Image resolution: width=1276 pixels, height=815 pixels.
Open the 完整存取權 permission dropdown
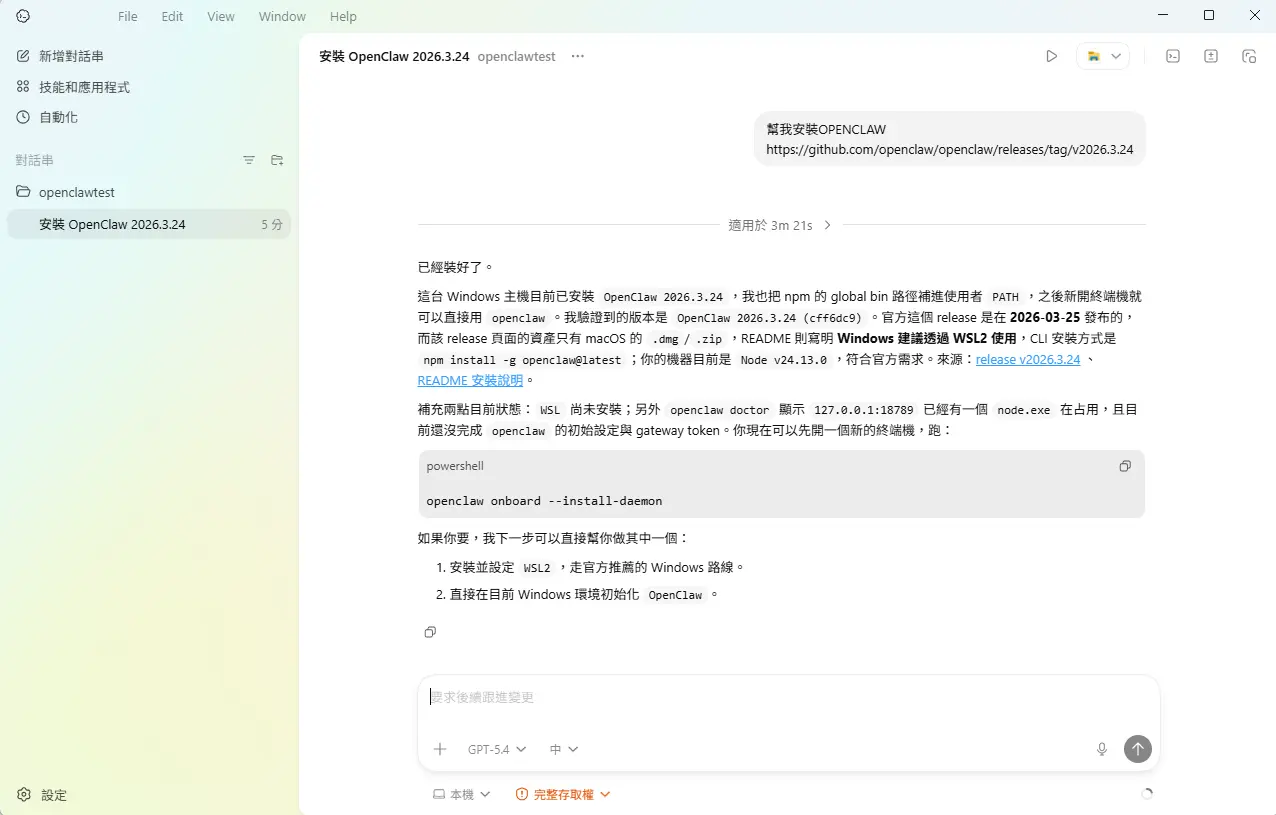(x=563, y=794)
